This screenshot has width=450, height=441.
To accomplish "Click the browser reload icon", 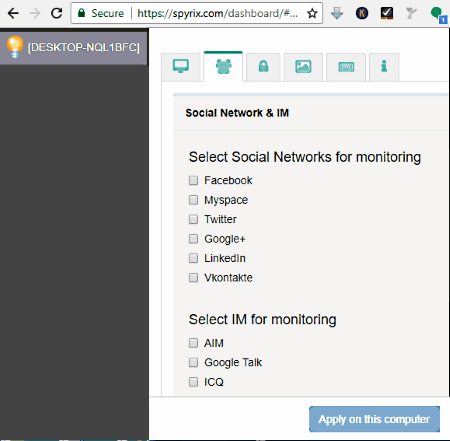I will 56,13.
